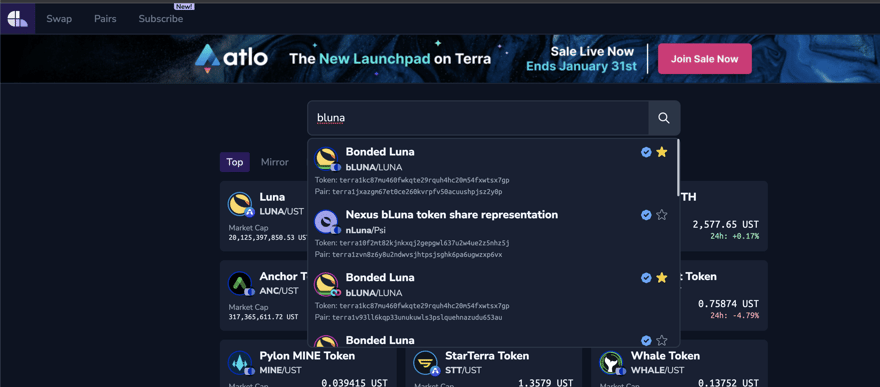Unfavorite Bonded Luna with pair terra1jxazgm

click(662, 152)
